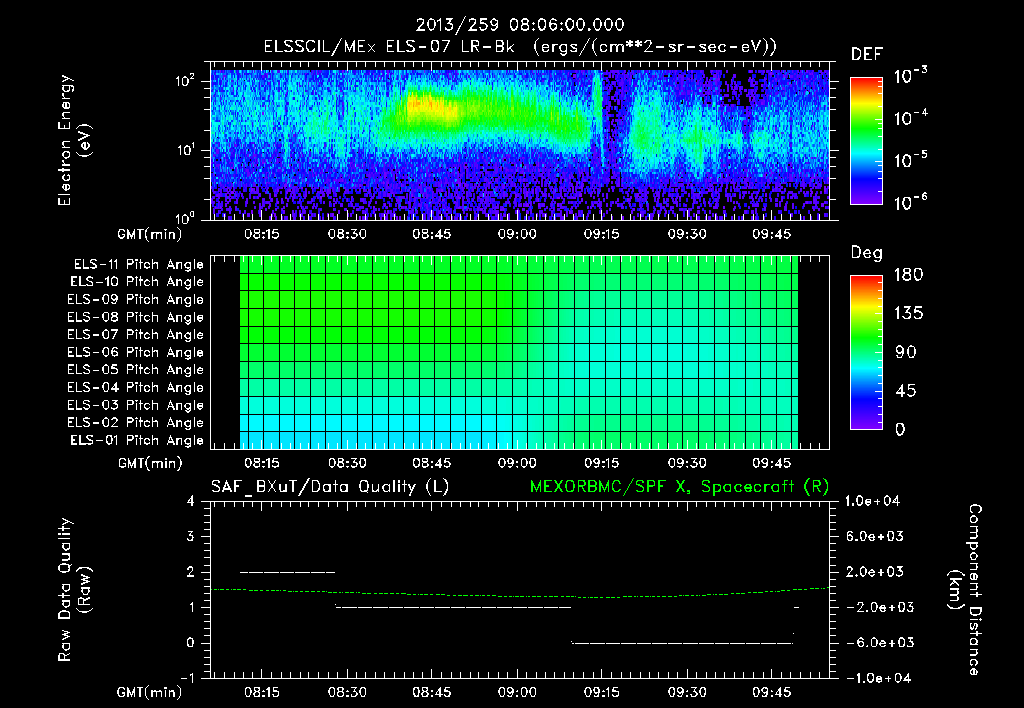Select the 2.0e+03 right axis tick
The height and width of the screenshot is (708, 1024).
point(874,571)
